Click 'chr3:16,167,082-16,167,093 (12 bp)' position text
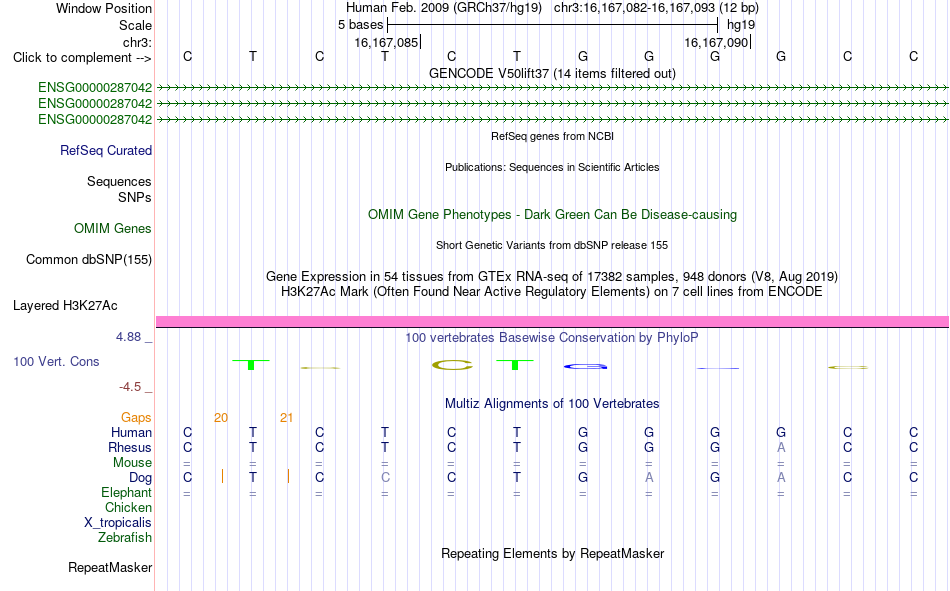The height and width of the screenshot is (591, 950). [656, 8]
